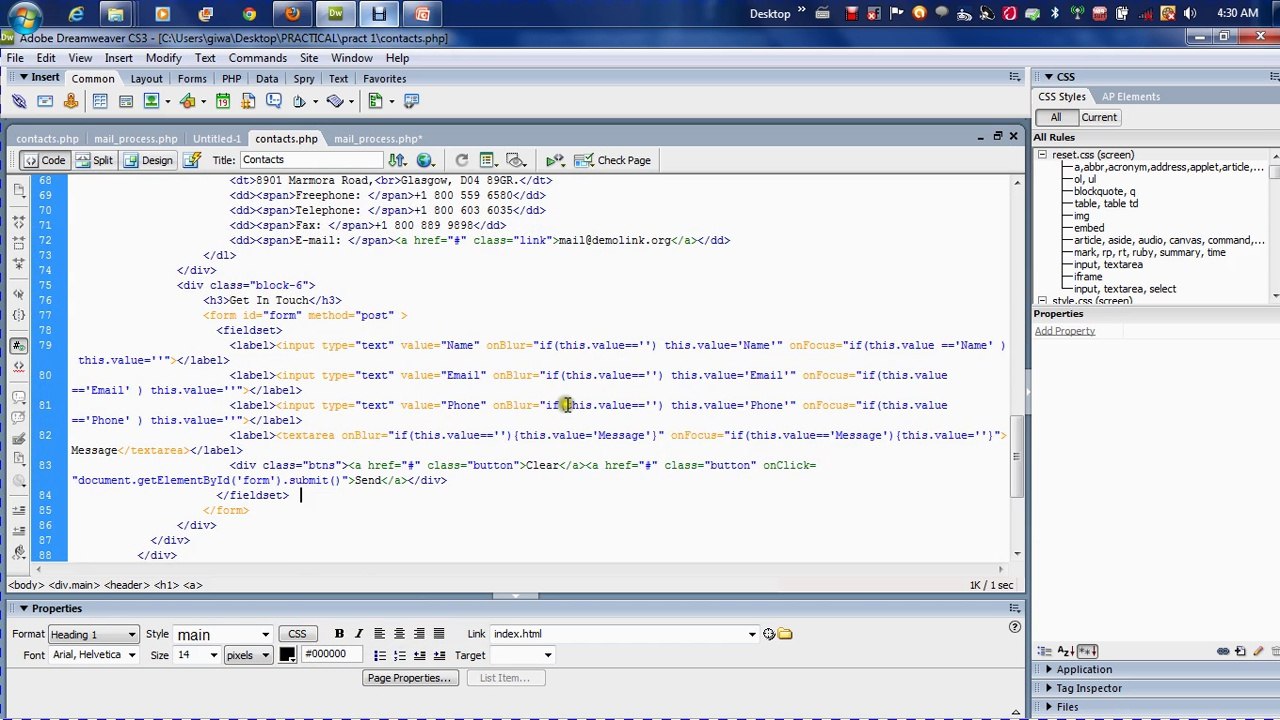Insert a Table from Common bar
Screen dimensions: 1280x720
(x=100, y=101)
